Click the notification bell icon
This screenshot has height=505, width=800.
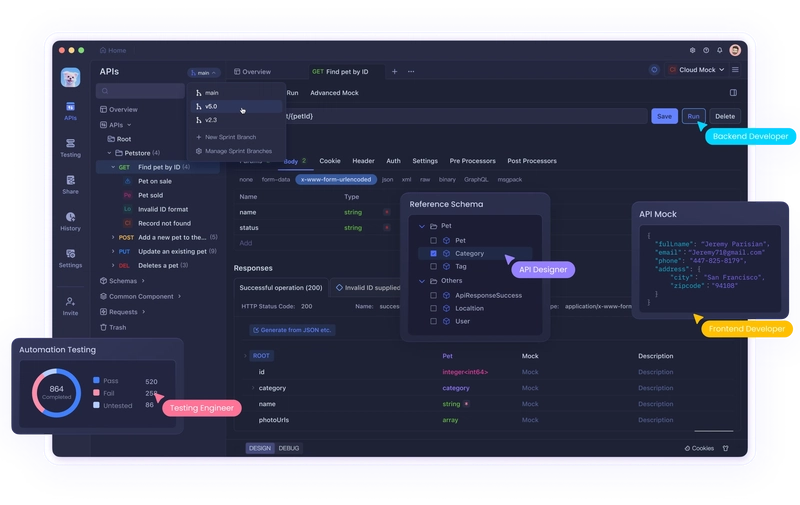719,50
